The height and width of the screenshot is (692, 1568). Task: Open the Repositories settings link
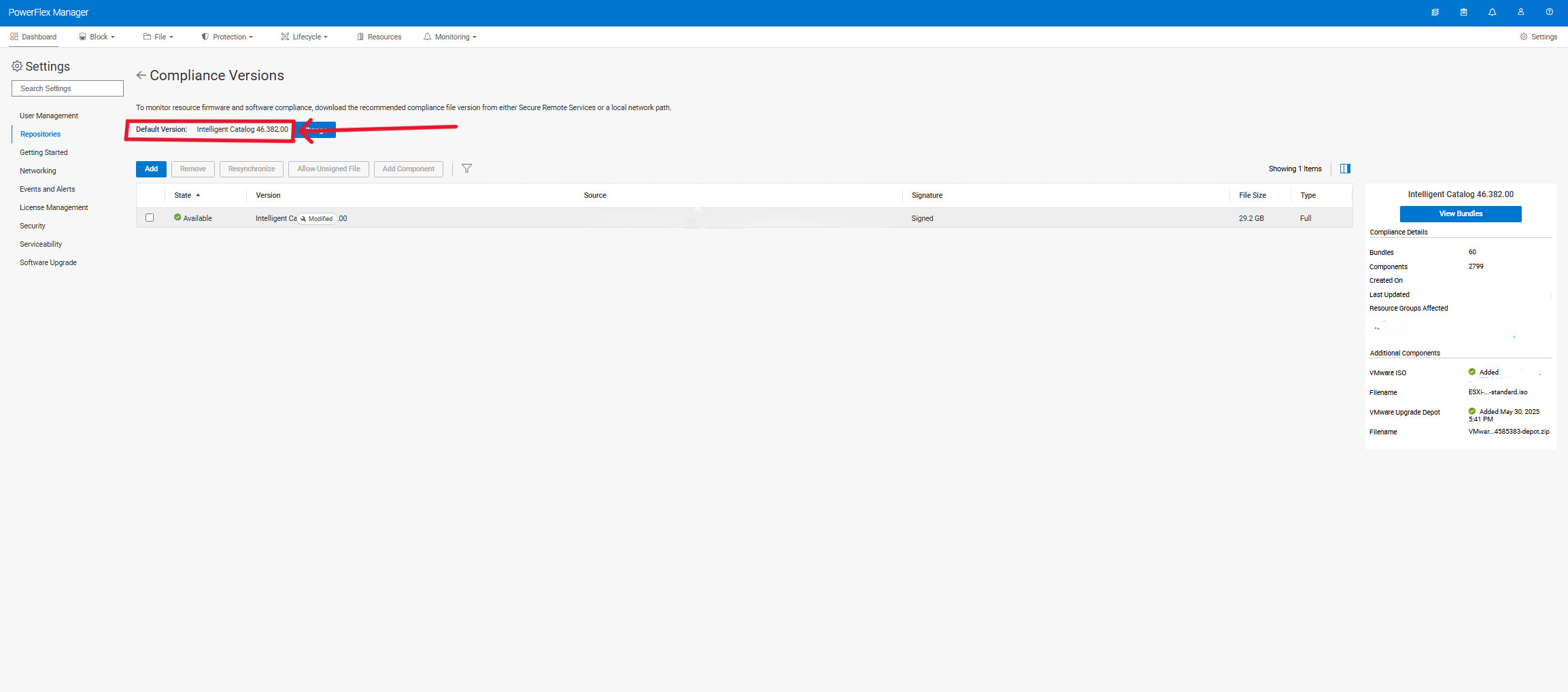pyautogui.click(x=40, y=134)
